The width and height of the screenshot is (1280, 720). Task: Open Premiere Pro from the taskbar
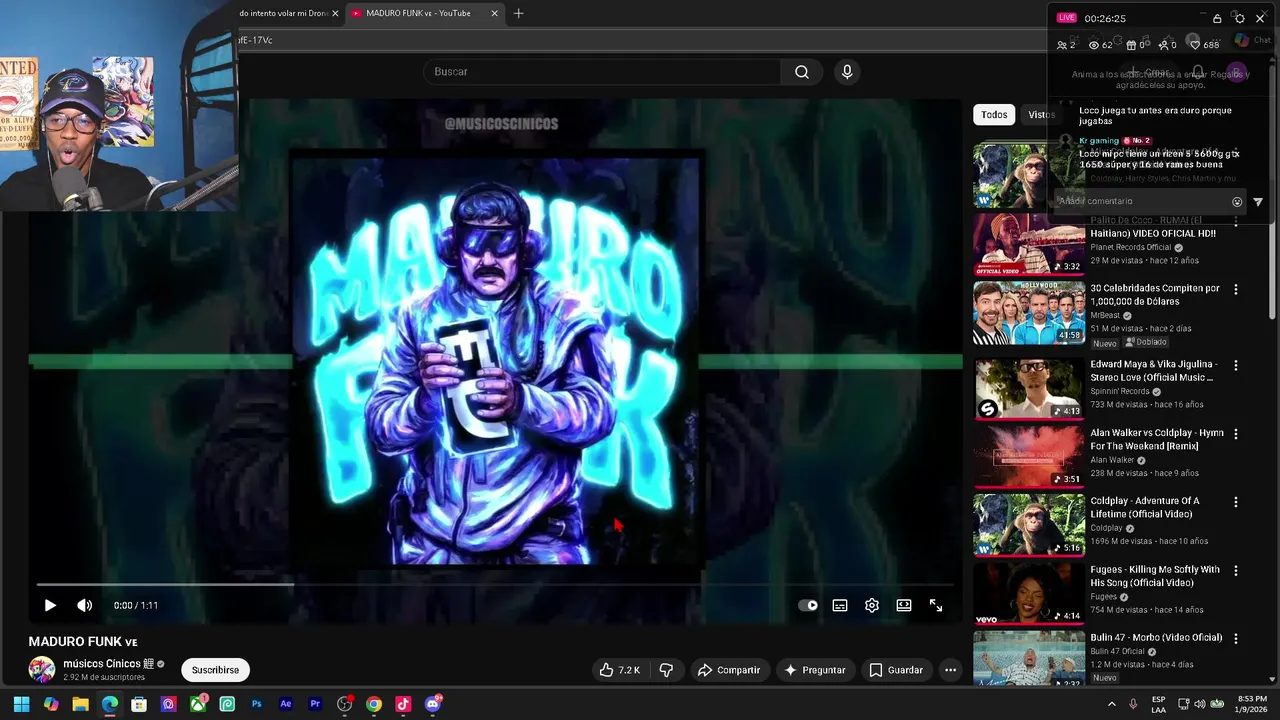tap(315, 704)
